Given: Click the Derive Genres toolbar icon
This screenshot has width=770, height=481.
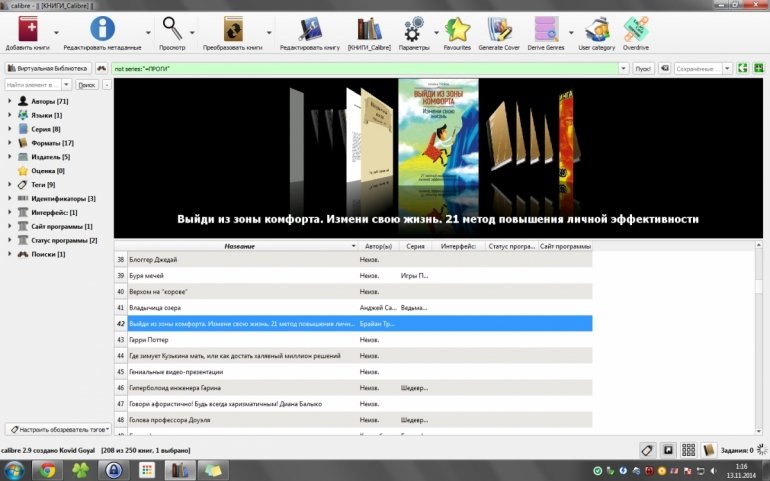Looking at the screenshot, I should point(546,29).
